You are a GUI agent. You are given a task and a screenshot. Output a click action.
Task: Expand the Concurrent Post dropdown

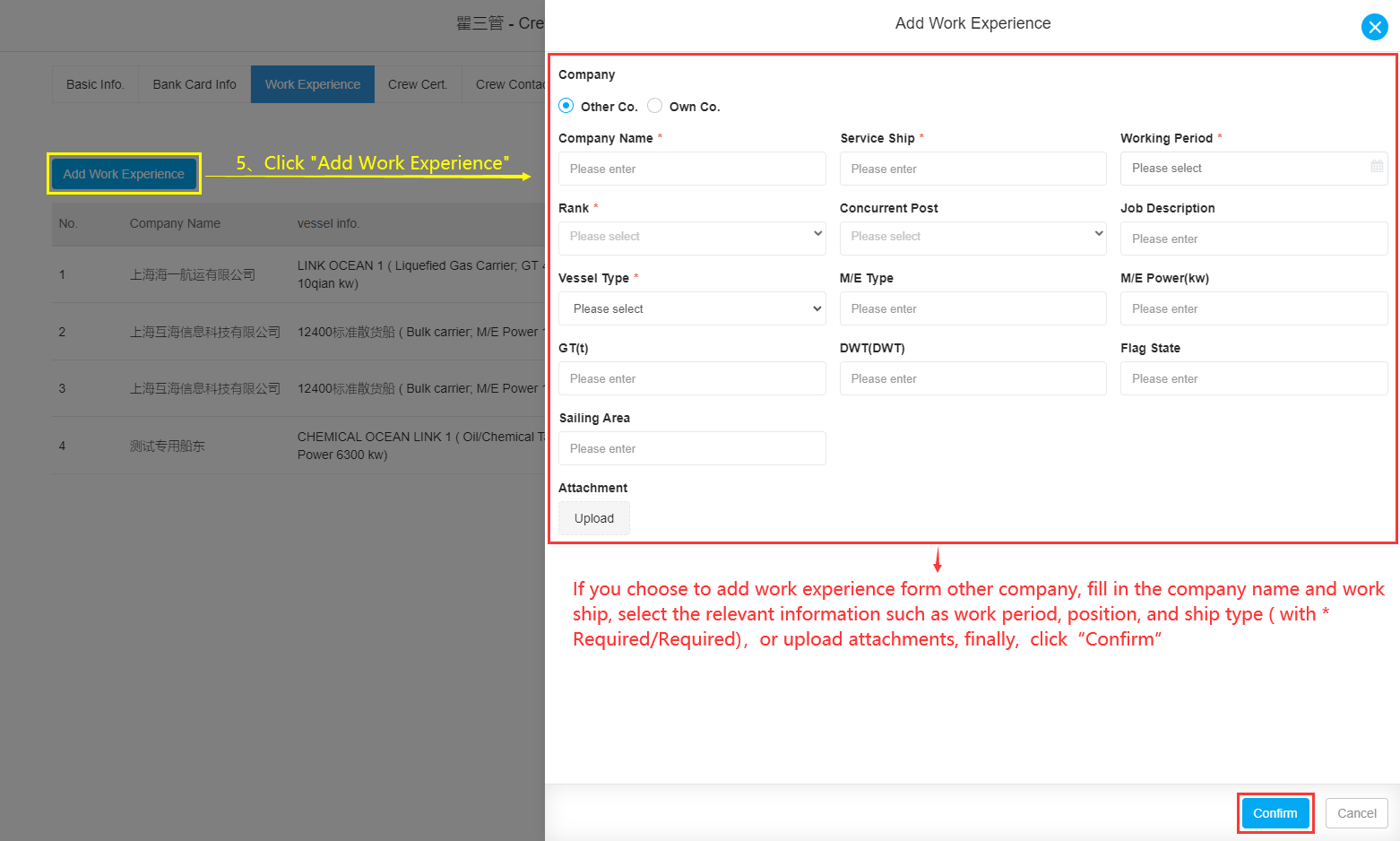click(972, 238)
